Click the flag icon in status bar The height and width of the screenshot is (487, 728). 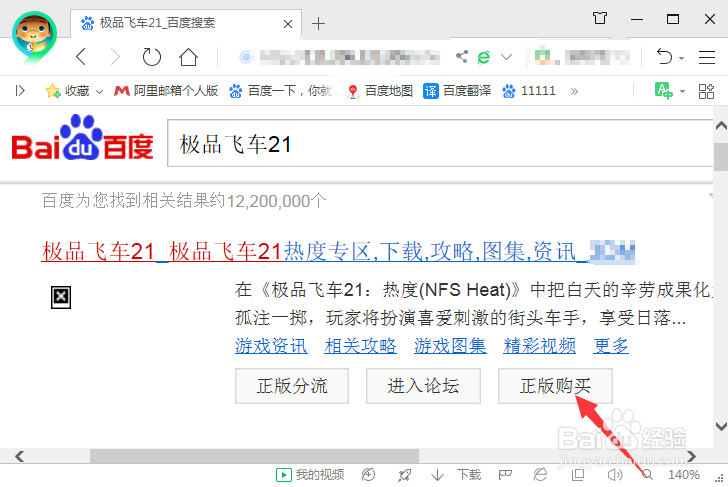click(x=505, y=474)
